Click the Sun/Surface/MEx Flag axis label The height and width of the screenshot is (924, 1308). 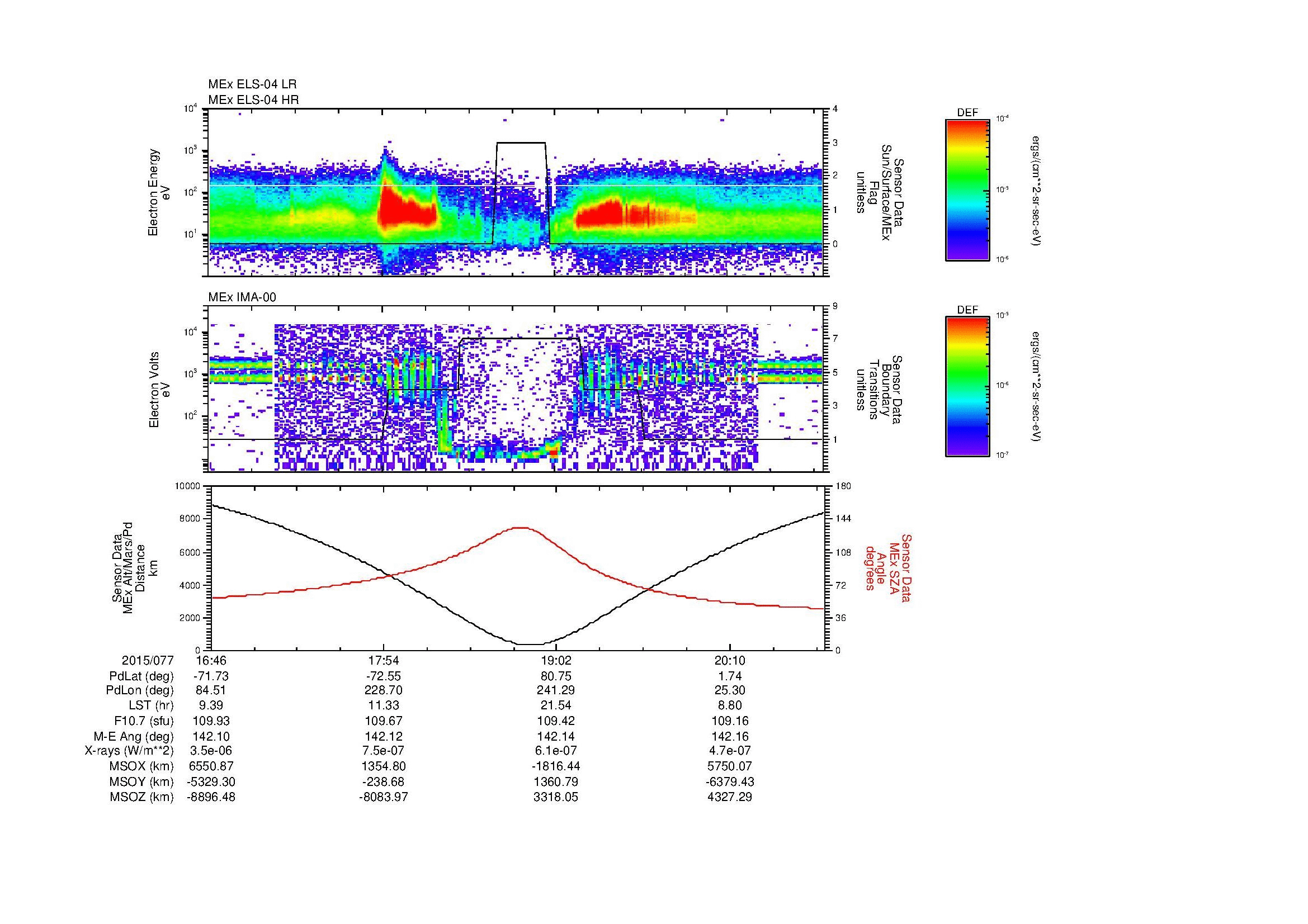[x=880, y=192]
